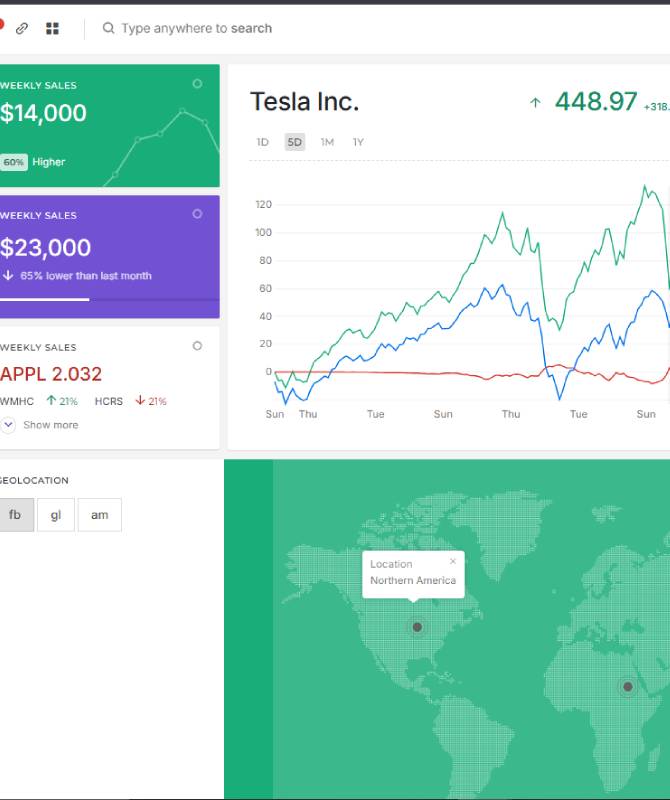Select the am geolocation tab
This screenshot has width=670, height=800.
pyautogui.click(x=100, y=514)
